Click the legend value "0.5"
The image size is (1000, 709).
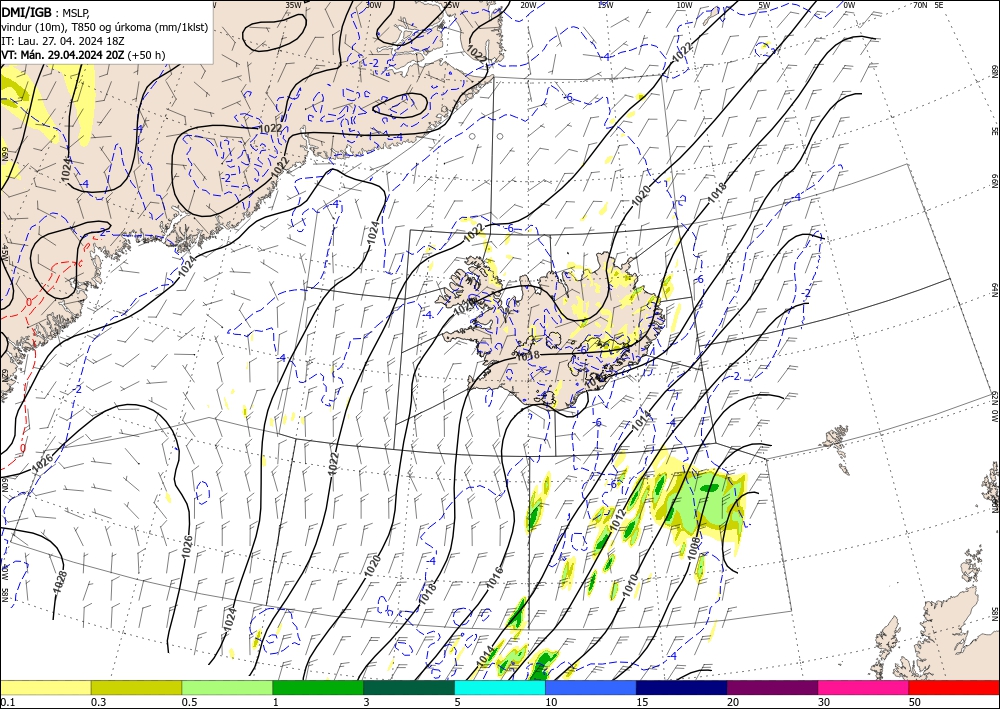pyautogui.click(x=189, y=702)
